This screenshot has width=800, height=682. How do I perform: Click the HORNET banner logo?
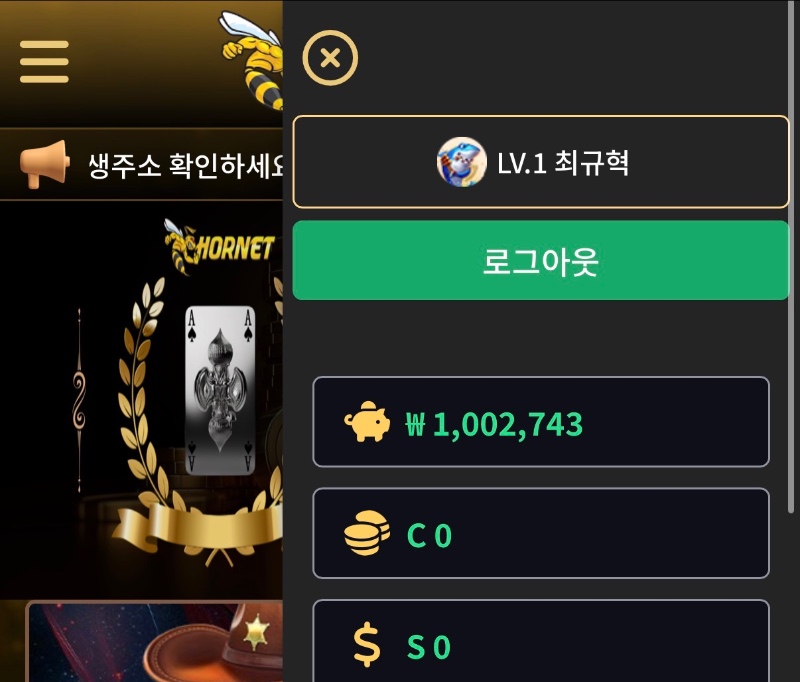click(x=219, y=247)
